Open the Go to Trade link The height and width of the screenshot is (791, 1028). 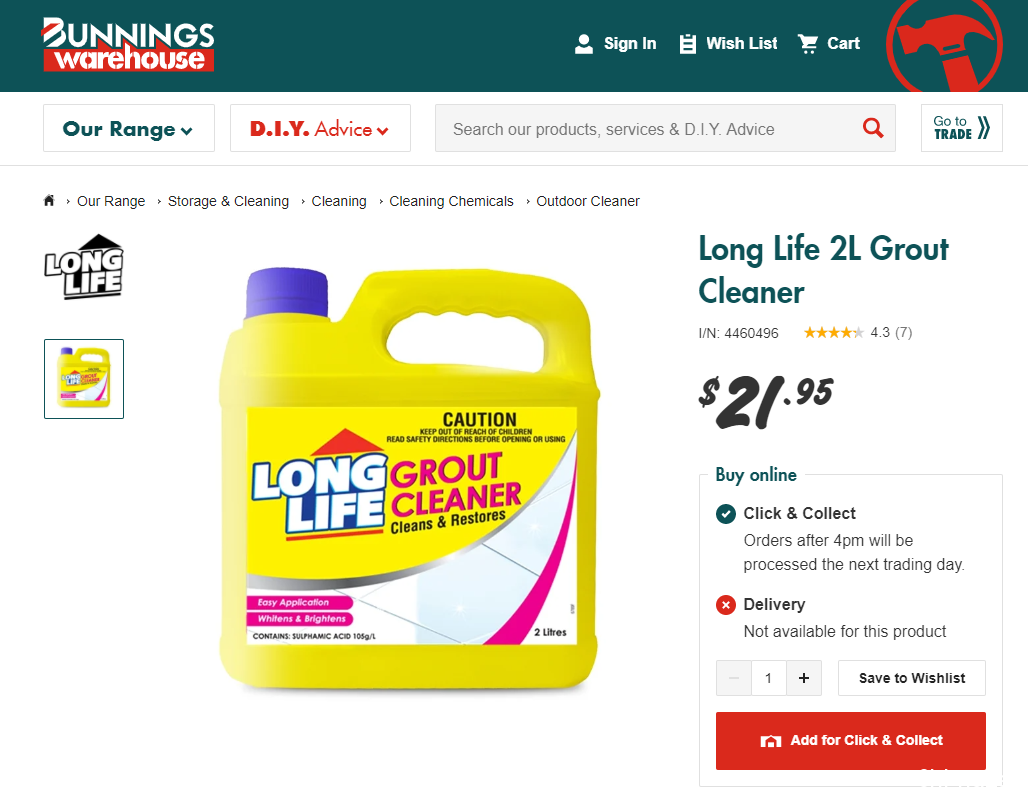coord(961,128)
